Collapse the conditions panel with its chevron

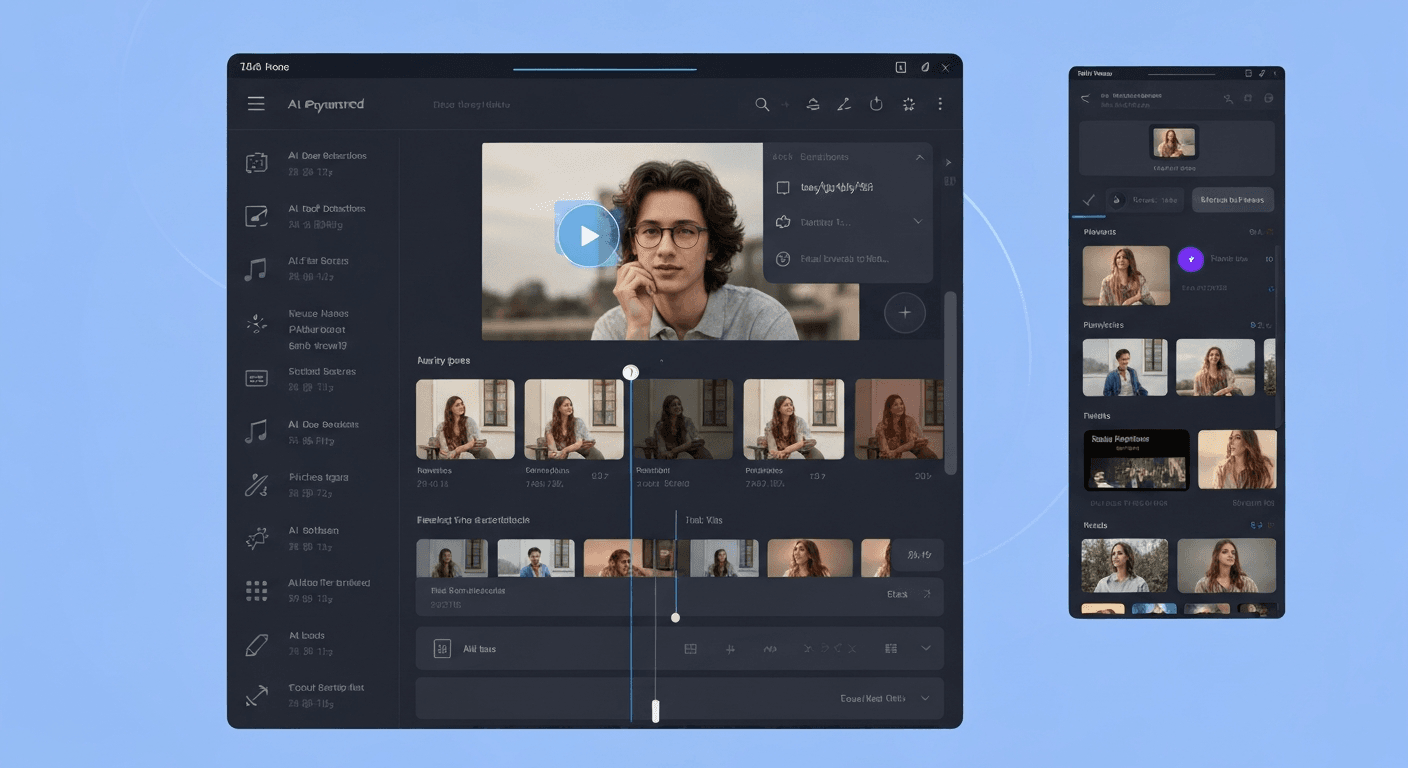point(920,156)
